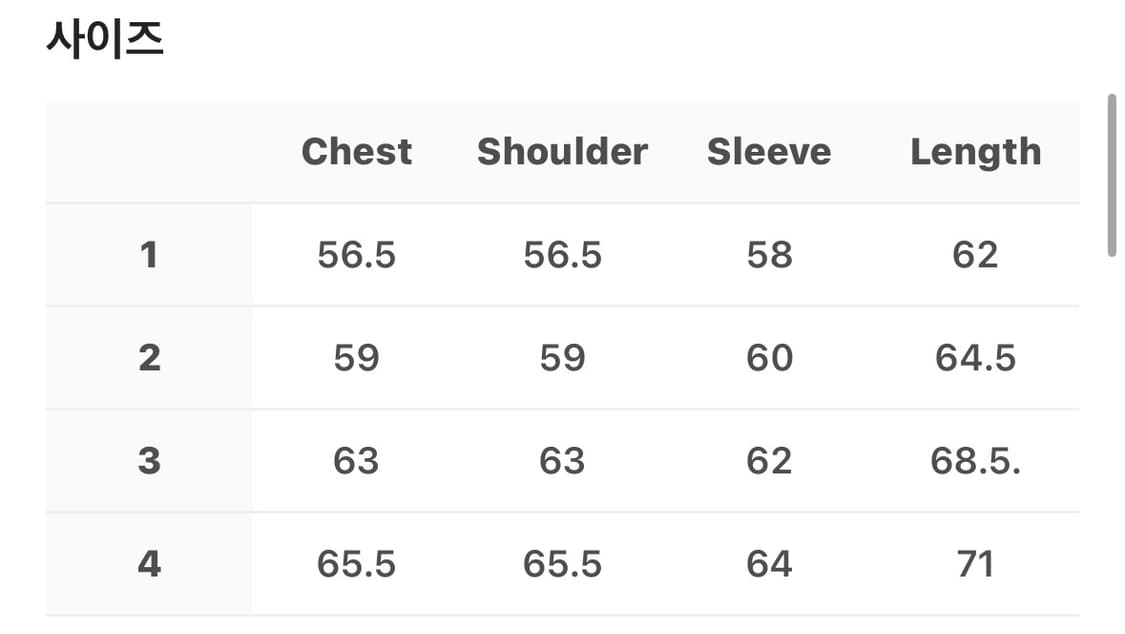Click Length value 62 for size 1

click(x=975, y=255)
